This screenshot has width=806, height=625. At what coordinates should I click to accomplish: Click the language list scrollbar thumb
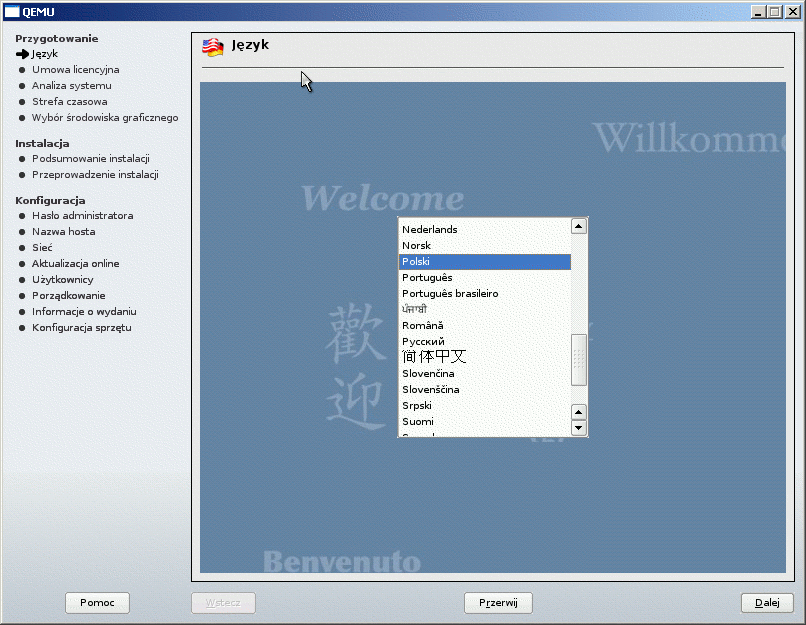(x=578, y=360)
